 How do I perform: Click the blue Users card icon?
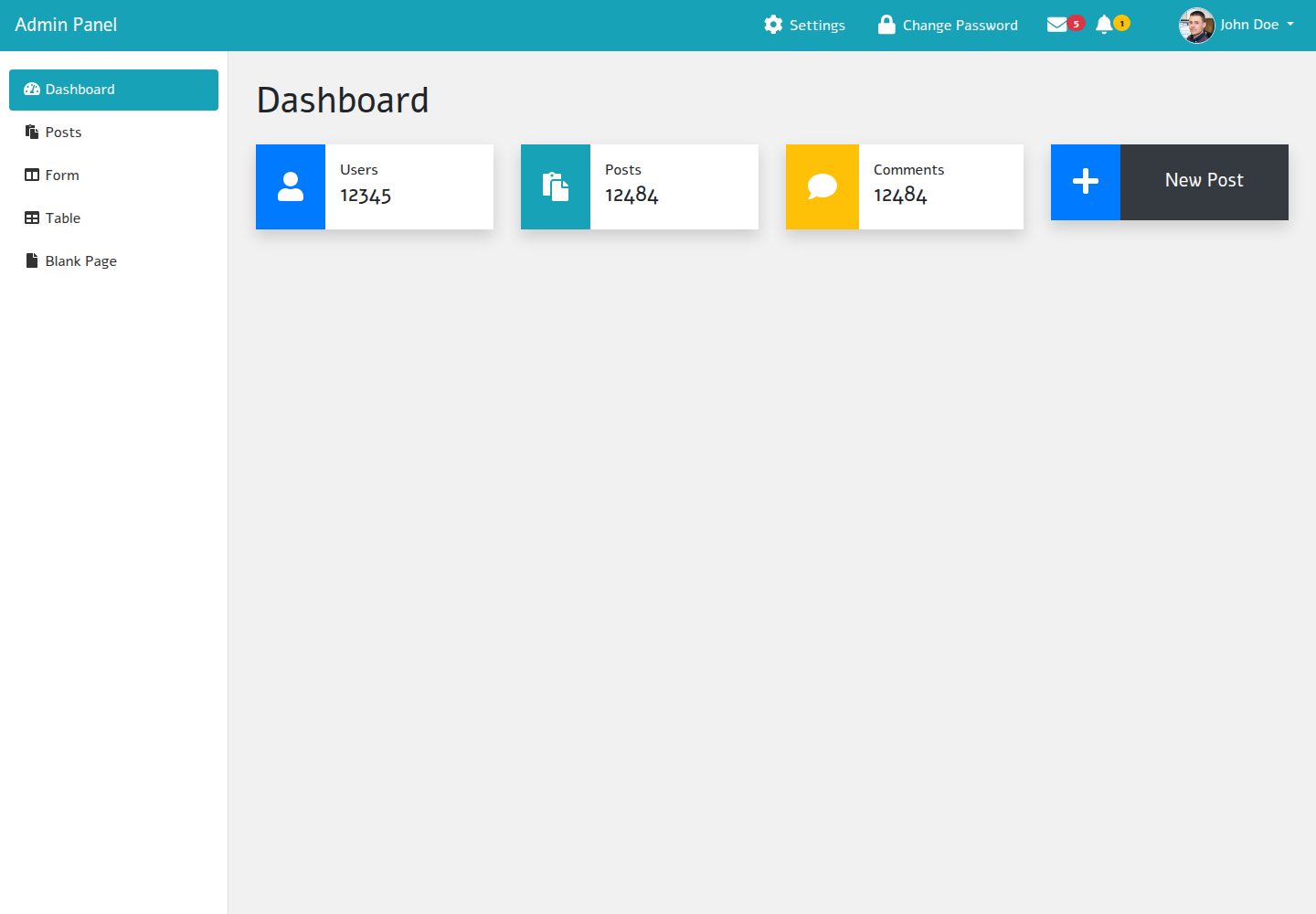291,186
